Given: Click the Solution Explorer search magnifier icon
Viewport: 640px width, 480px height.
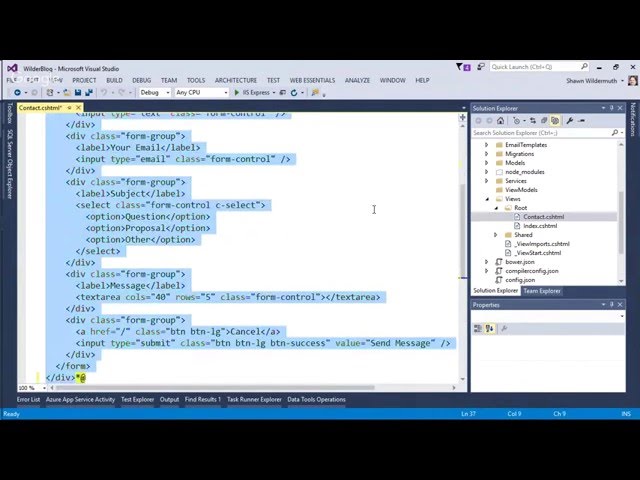Looking at the screenshot, I should point(615,133).
